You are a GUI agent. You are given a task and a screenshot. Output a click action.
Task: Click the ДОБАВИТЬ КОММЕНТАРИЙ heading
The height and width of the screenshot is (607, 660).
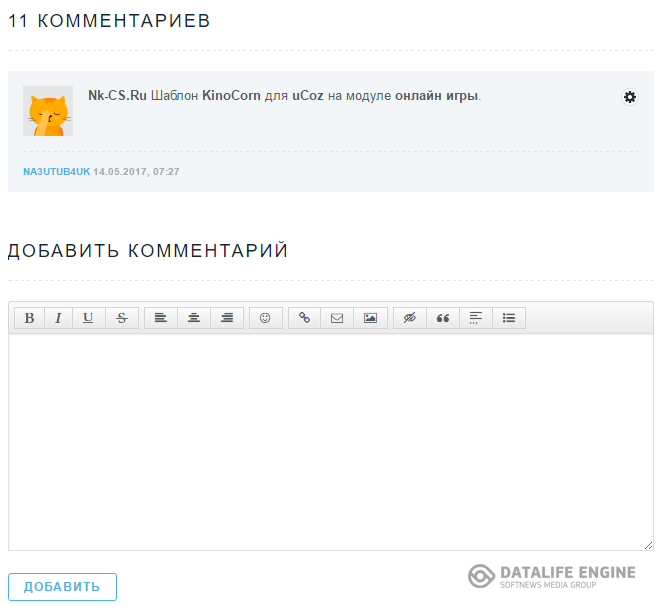(148, 251)
